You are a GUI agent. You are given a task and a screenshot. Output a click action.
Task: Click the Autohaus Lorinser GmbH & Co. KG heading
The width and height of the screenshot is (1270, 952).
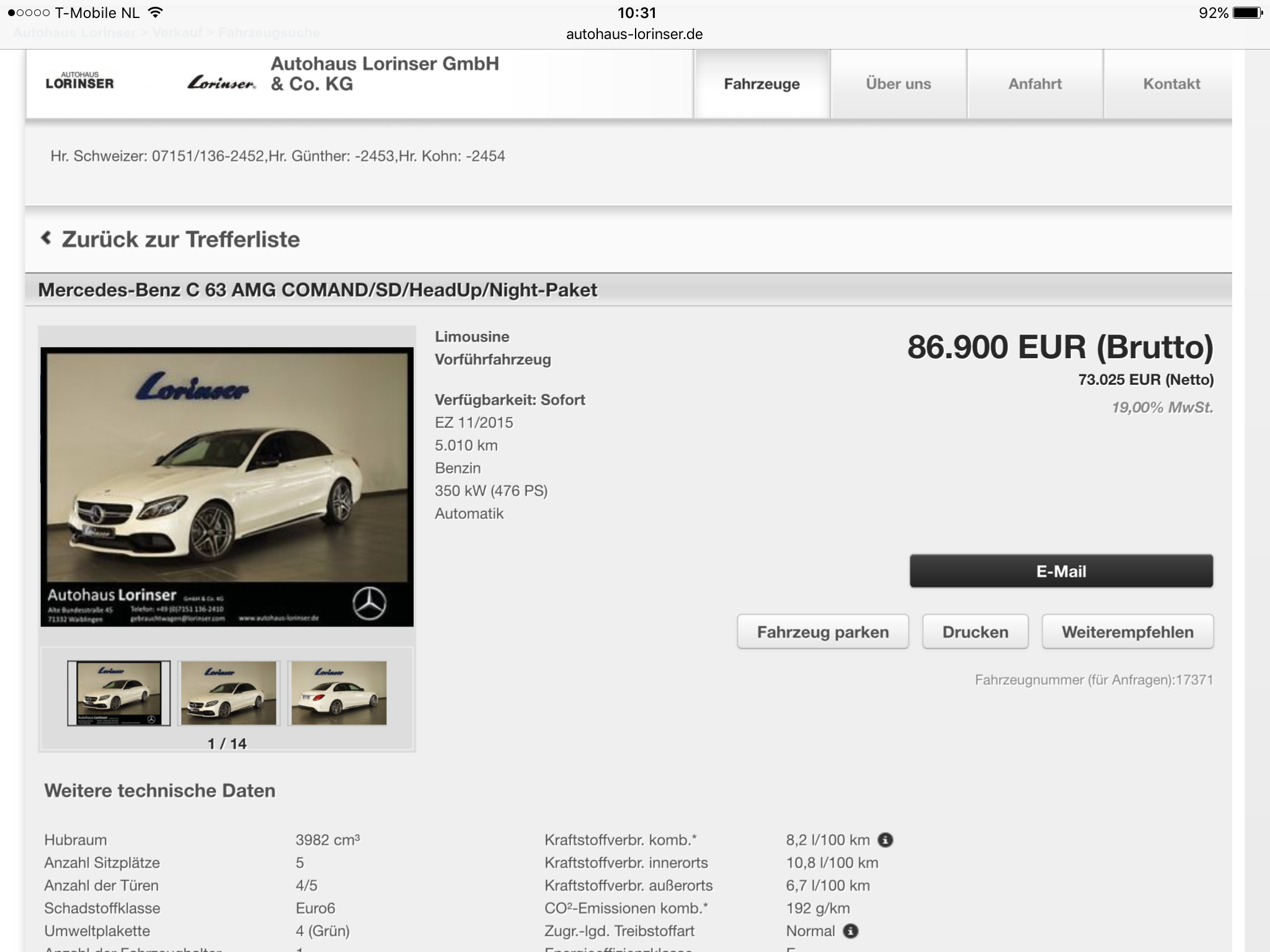point(385,74)
